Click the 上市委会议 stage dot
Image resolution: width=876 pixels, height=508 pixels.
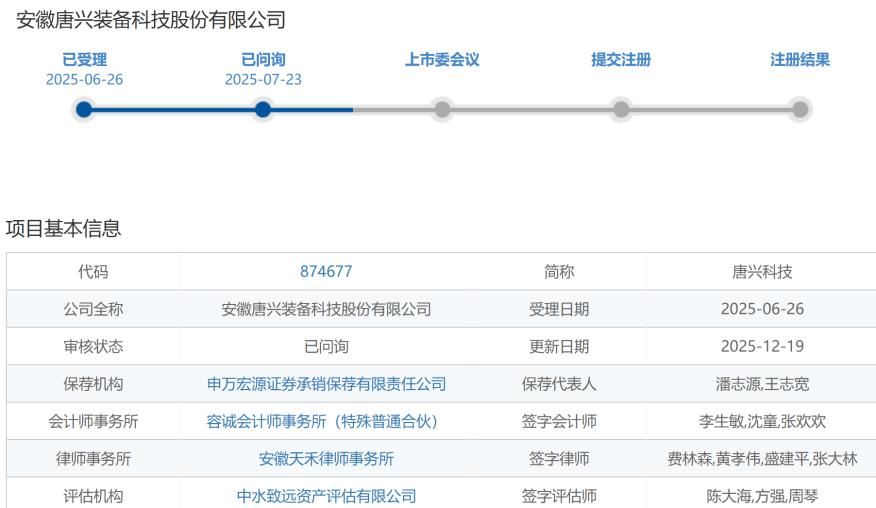[442, 109]
